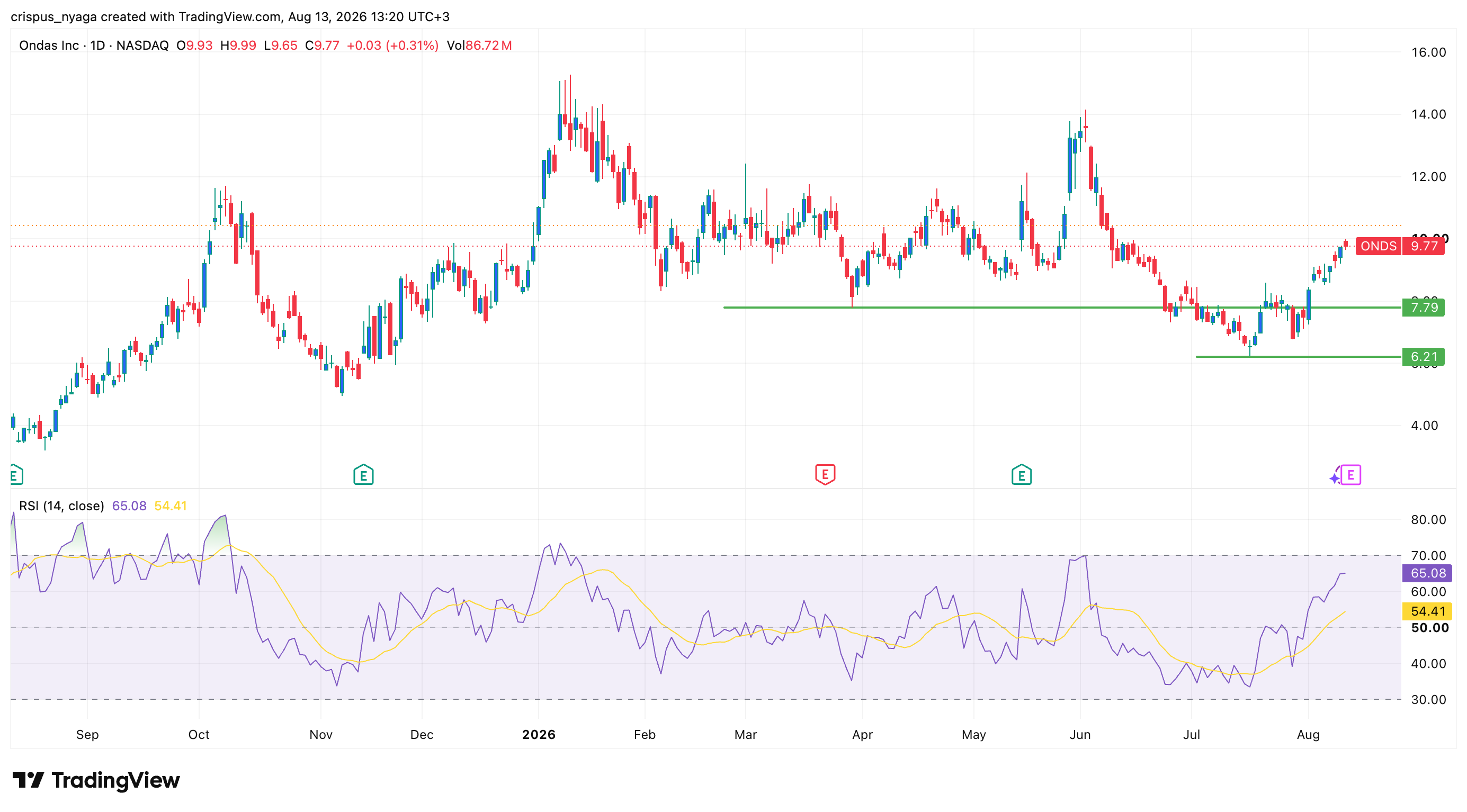Viewport: 1467px width, 812px height.
Task: Click the bold 50.00 RSI axis label
Action: 1429,628
